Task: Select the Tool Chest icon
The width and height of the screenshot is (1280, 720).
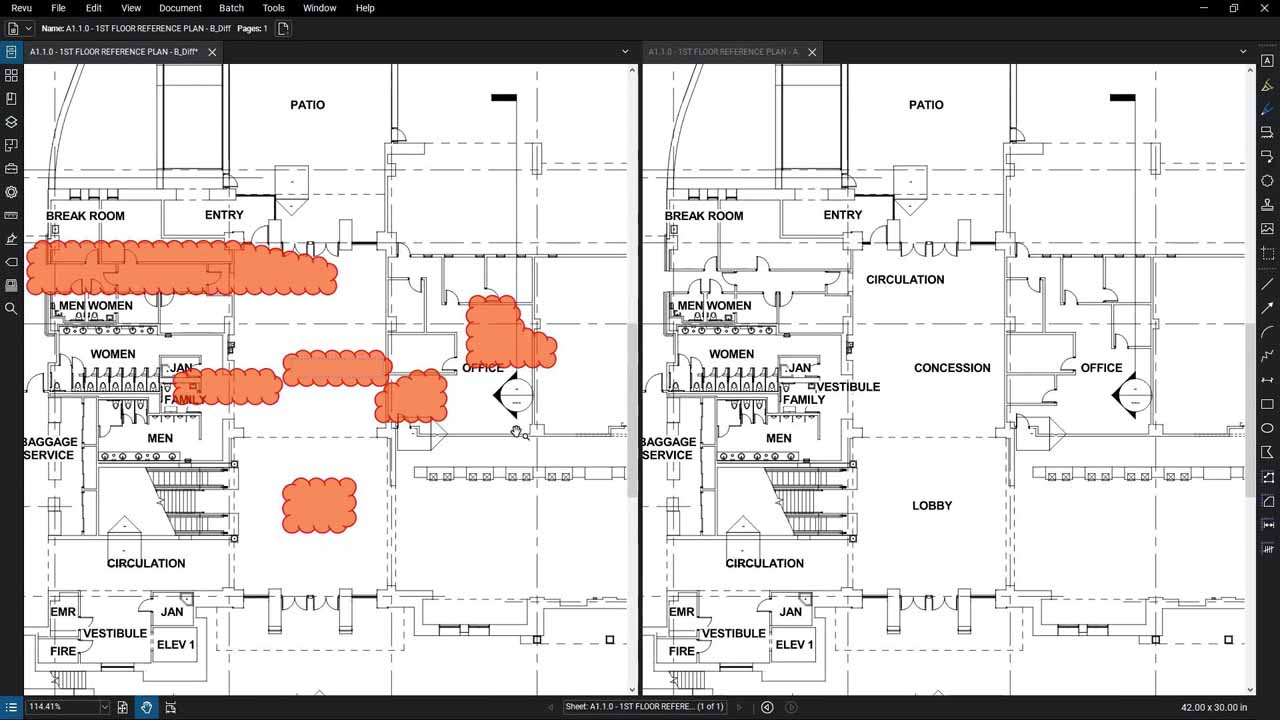Action: point(10,168)
